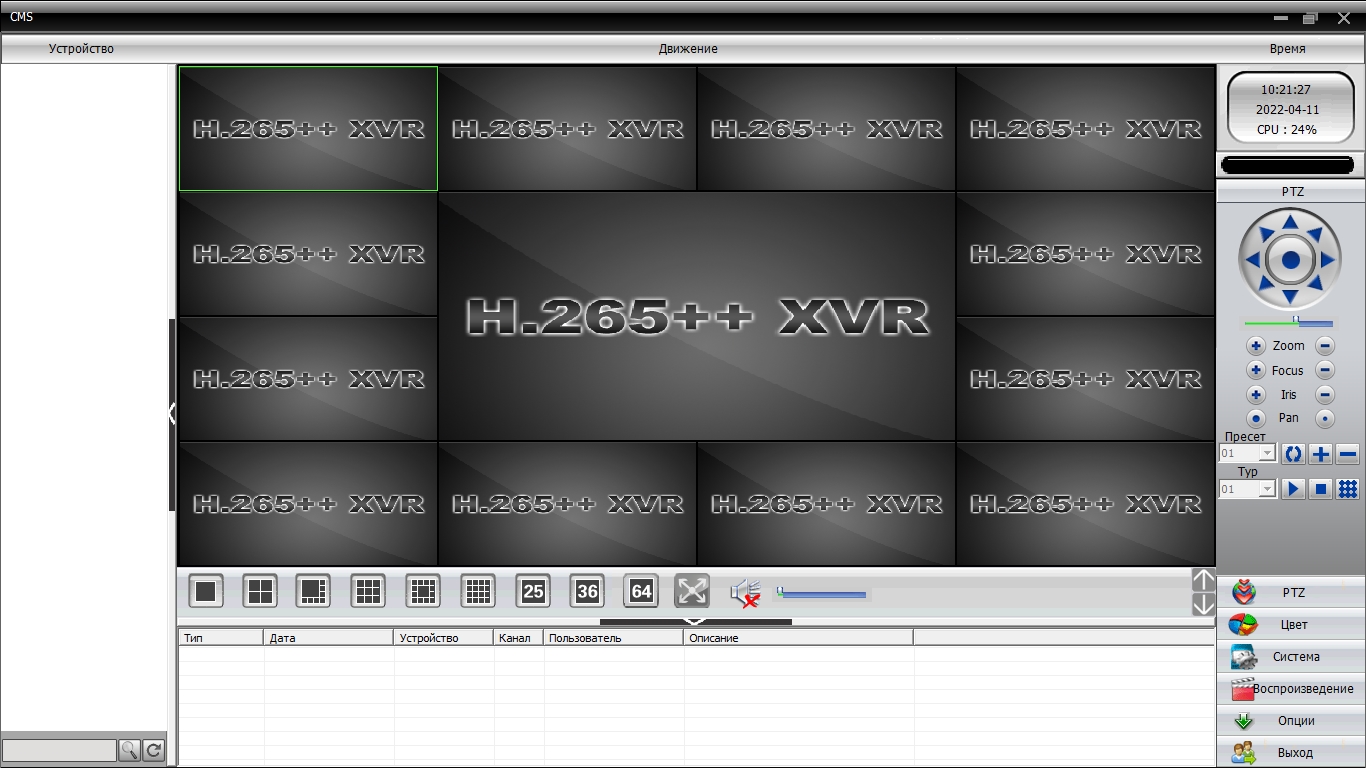This screenshot has width=1366, height=768.
Task: Sort log by Дата column
Action: [x=329, y=638]
